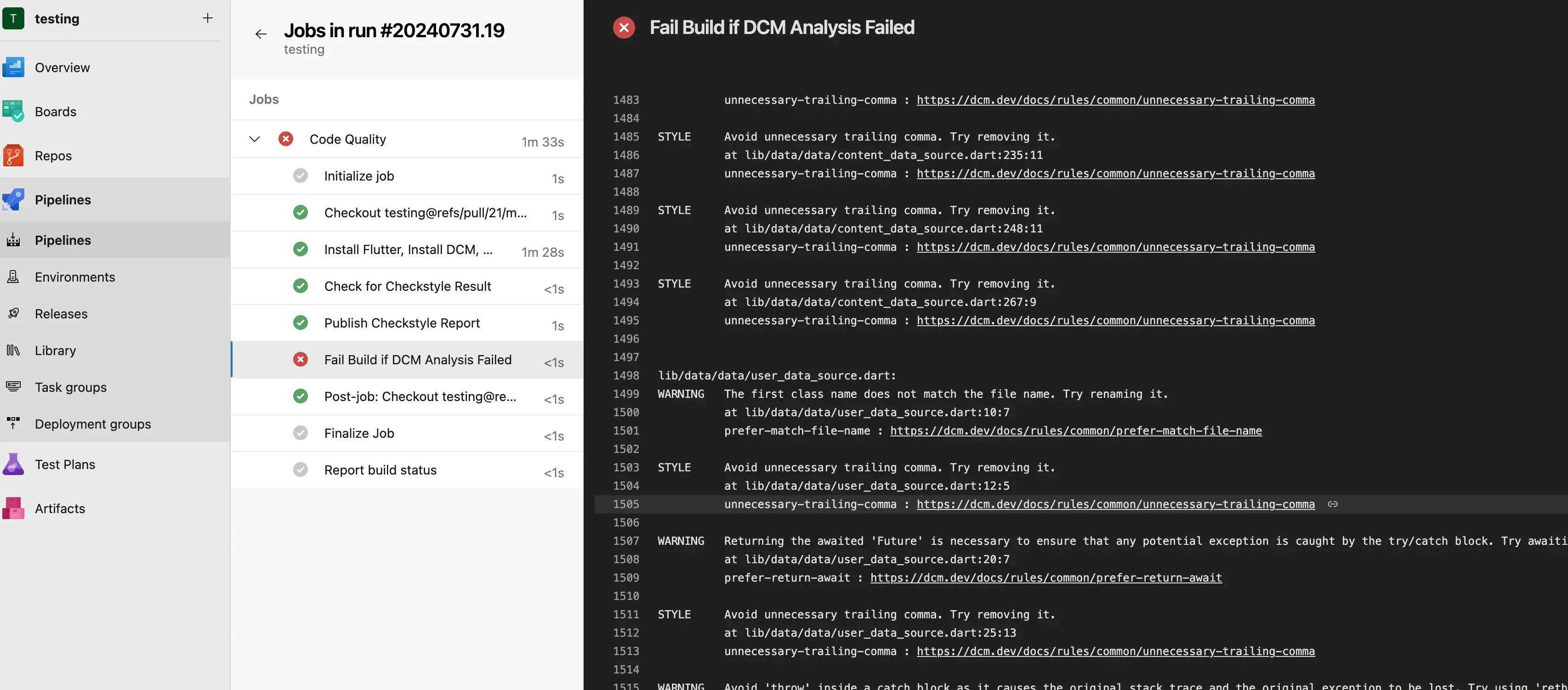Viewport: 1568px width, 690px height.
Task: Open Test Plans from sidebar
Action: pos(64,464)
